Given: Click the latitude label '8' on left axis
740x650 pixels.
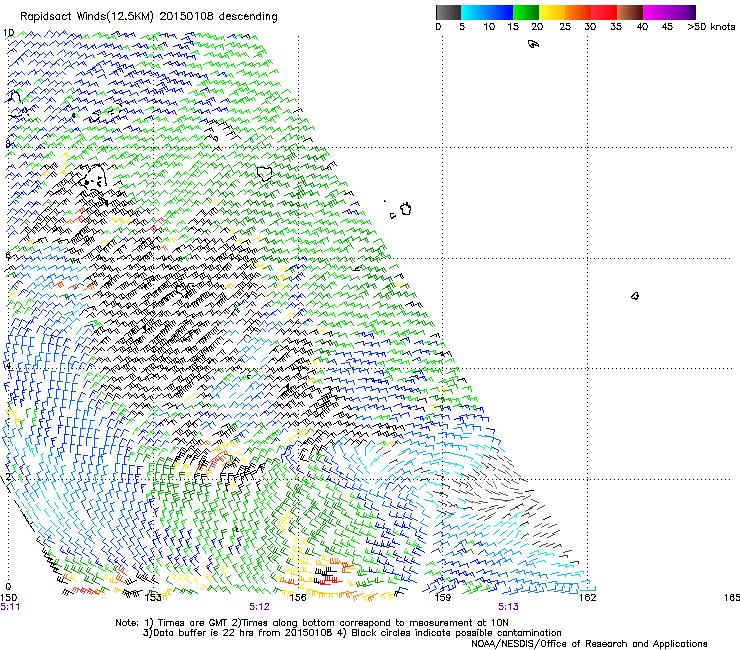Looking at the screenshot, I should [8, 144].
